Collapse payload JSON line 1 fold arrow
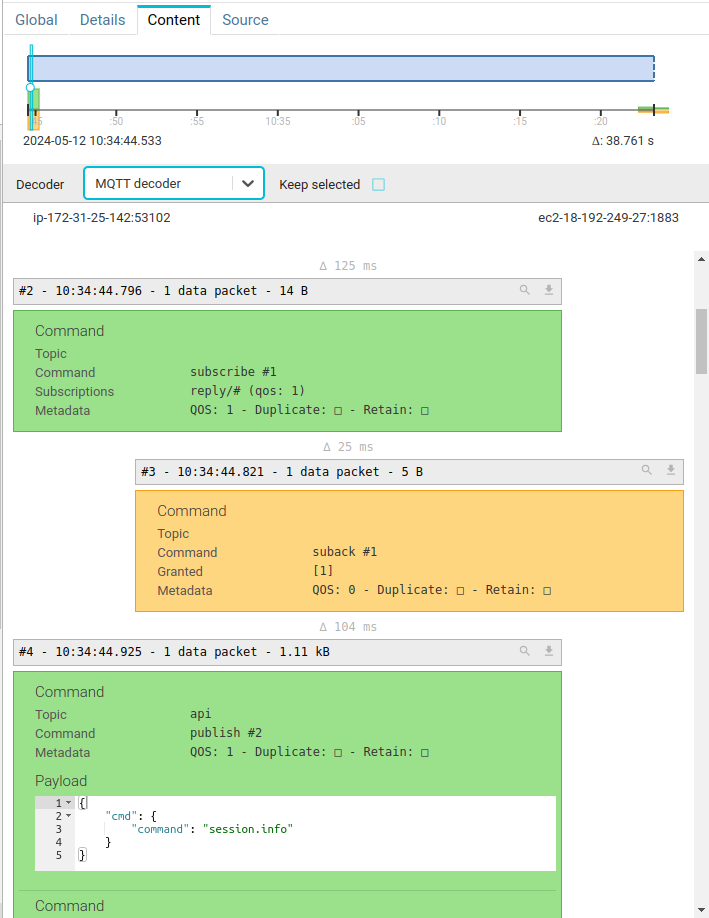Screen dimensions: 709x918 point(68,803)
